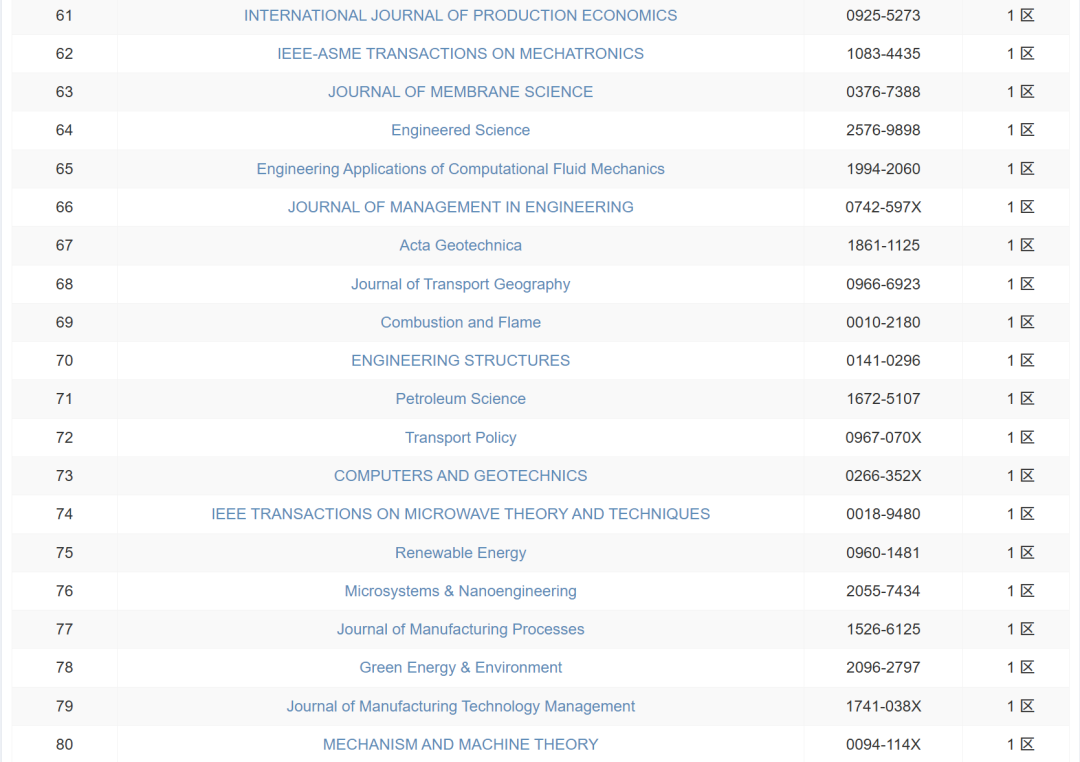Click the 区 icon for ENGINEERING STRUCTURES
Screen dimensions: 1080x762
pos(1027,360)
